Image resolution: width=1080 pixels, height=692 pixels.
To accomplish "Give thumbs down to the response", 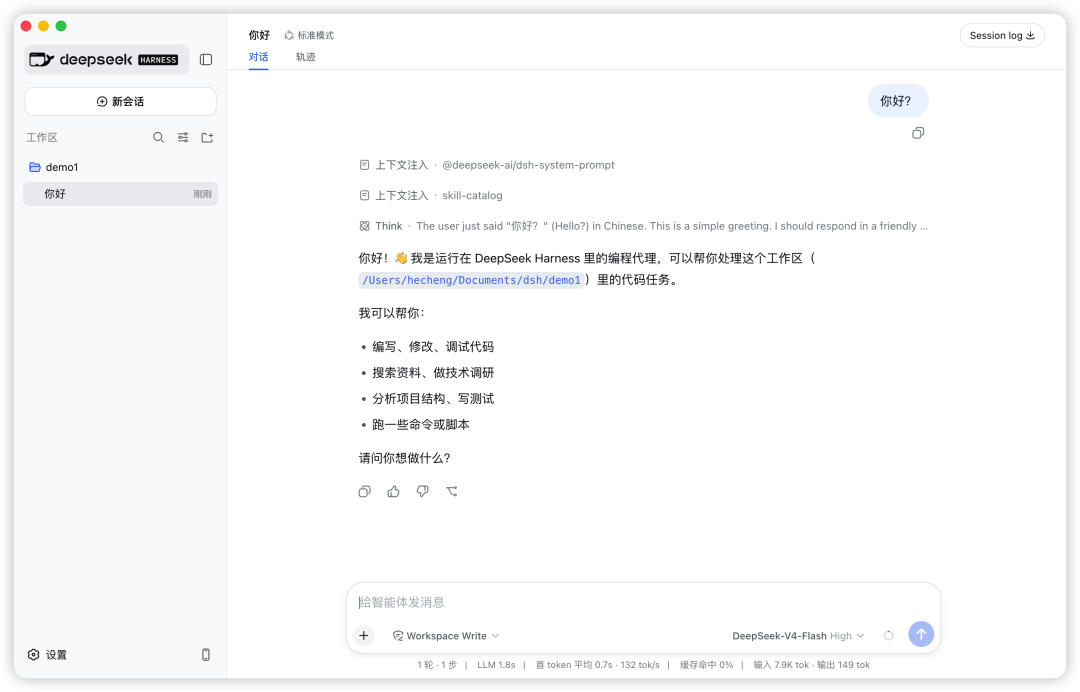I will click(423, 492).
